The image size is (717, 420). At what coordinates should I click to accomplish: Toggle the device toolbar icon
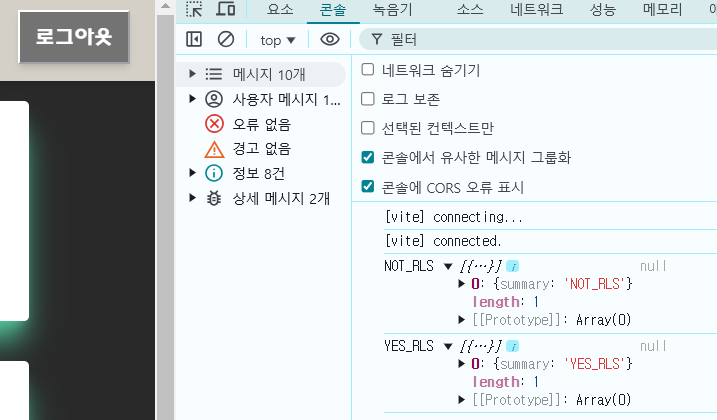click(x=225, y=9)
